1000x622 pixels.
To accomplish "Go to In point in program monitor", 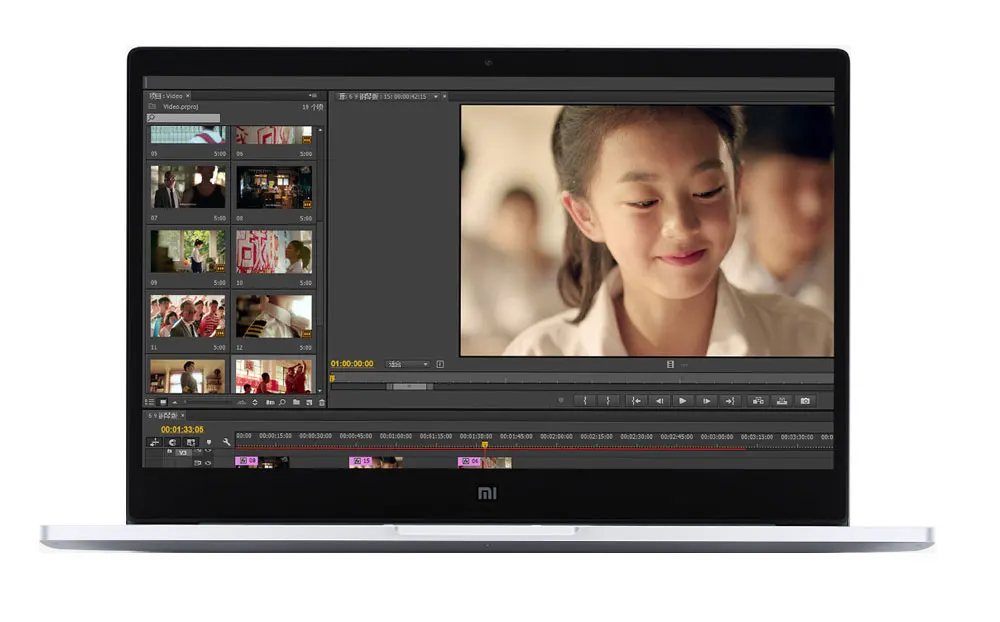I will coord(636,401).
